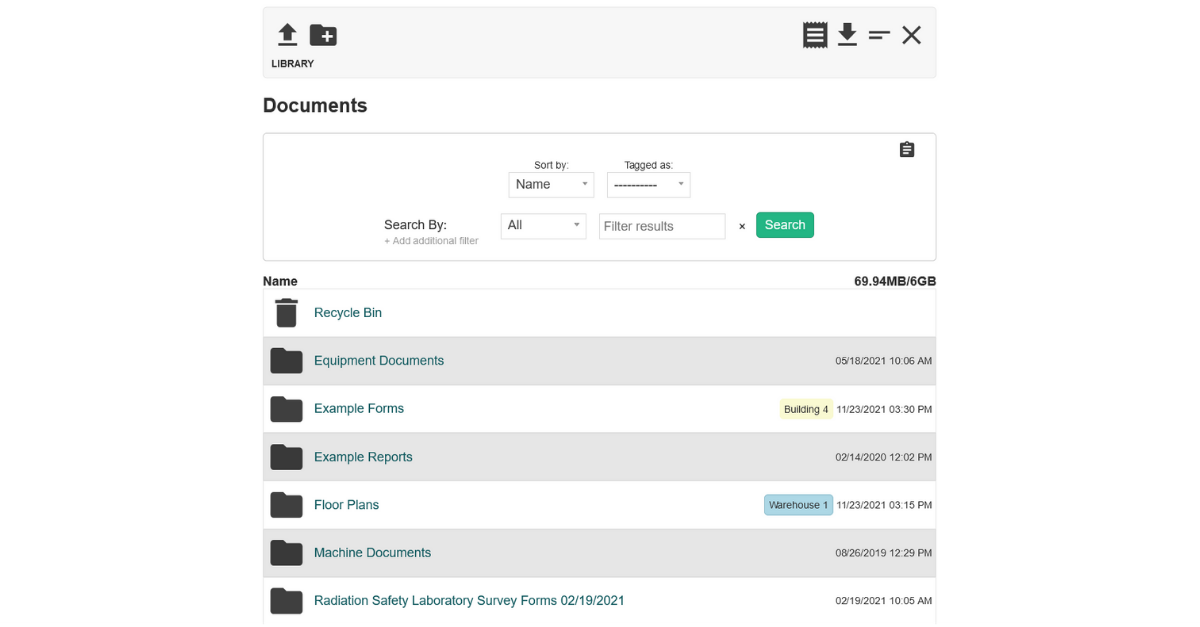Click the Equipment Documents folder icon
1200x627 pixels.
pos(287,361)
